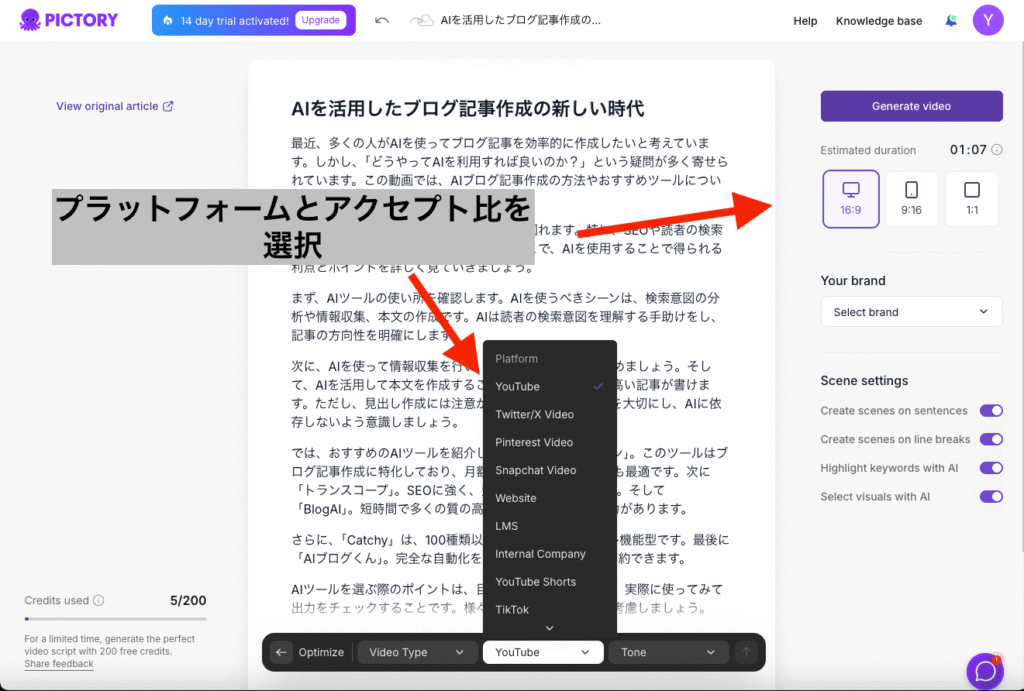The image size is (1024, 691).
Task: Toggle Highlight keywords with AI
Action: point(991,468)
